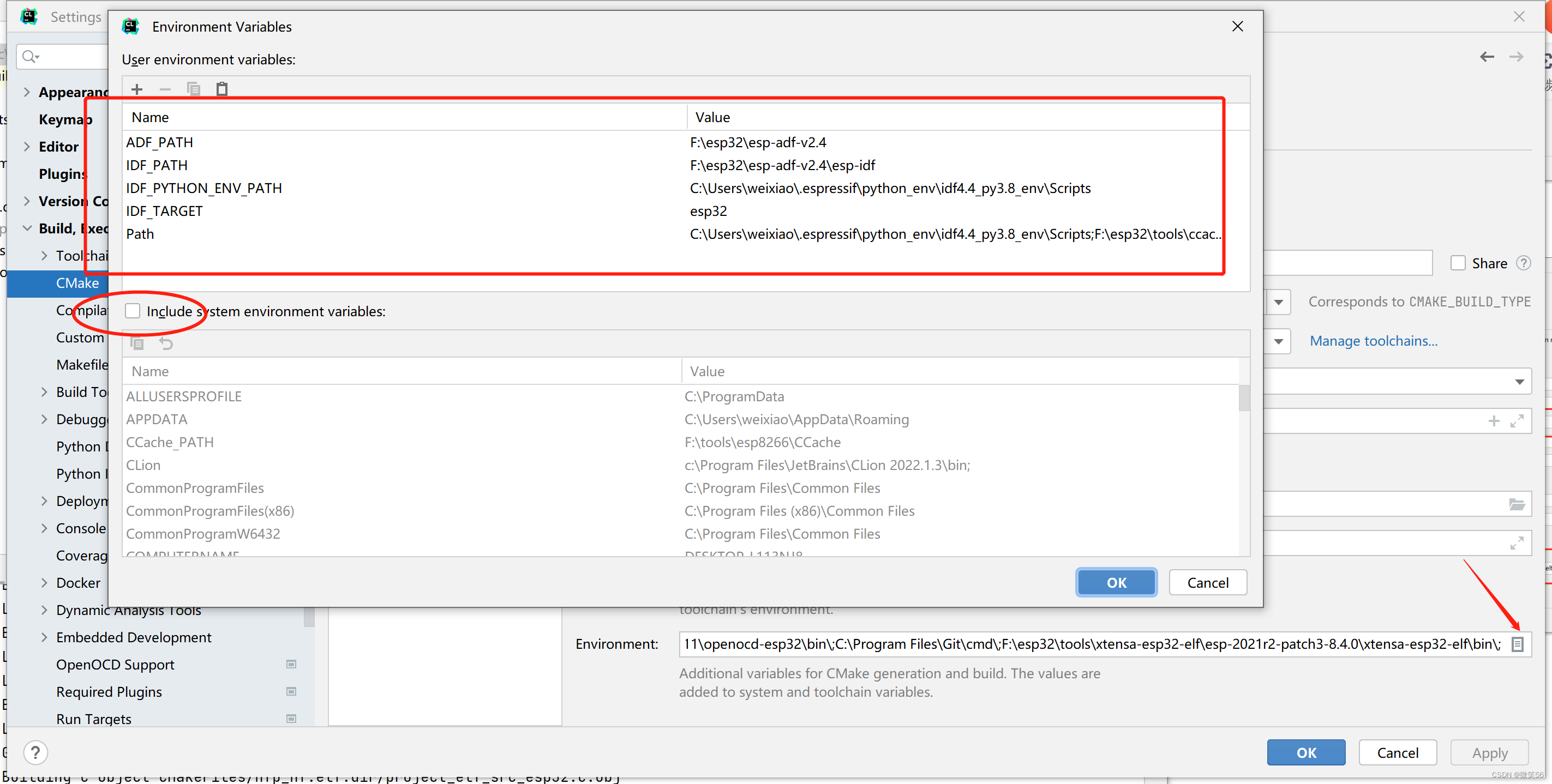Expand Embedded Development node
Screen dimensions: 1552x784
44,637
